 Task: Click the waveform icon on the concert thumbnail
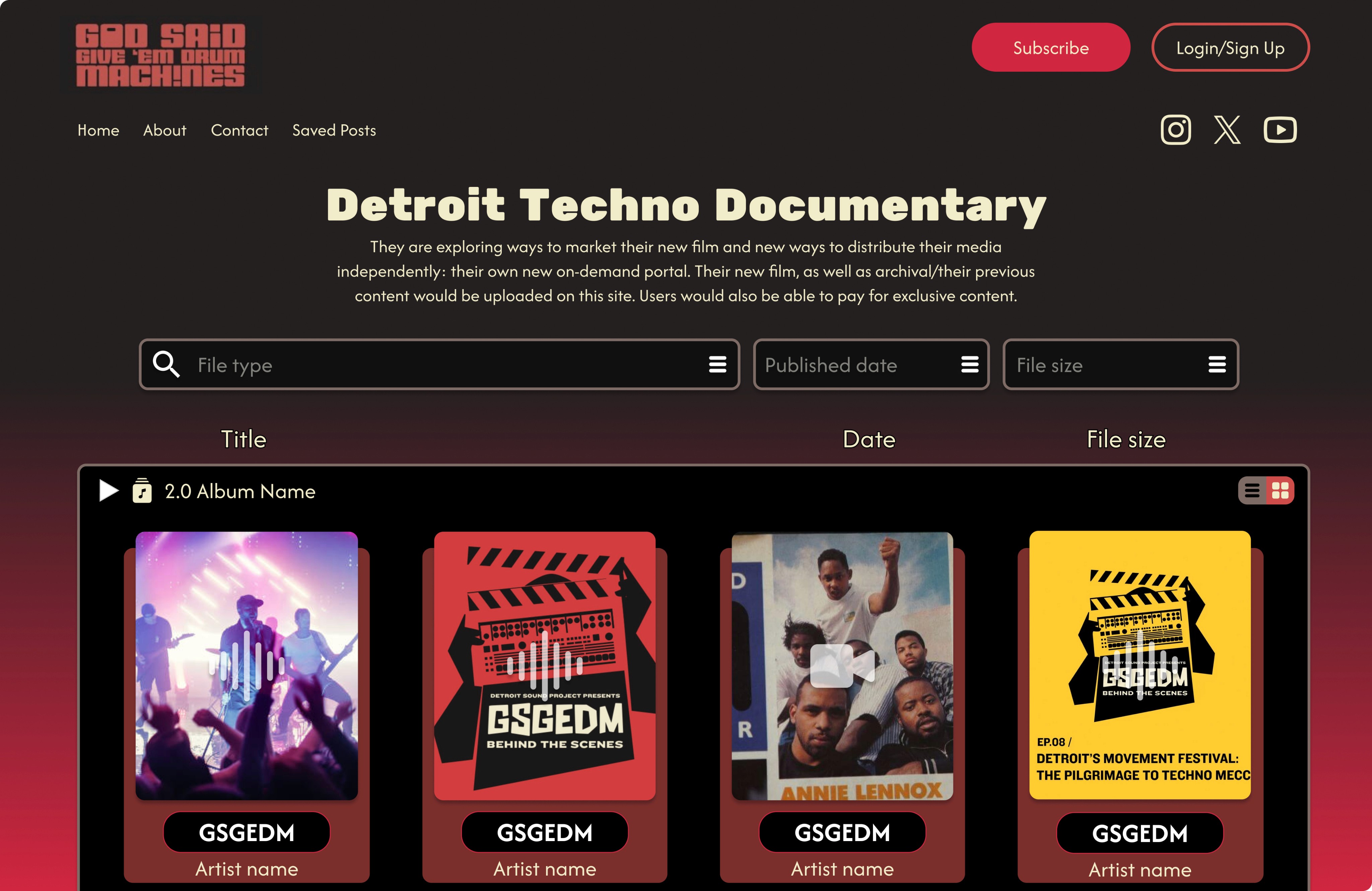[246, 666]
